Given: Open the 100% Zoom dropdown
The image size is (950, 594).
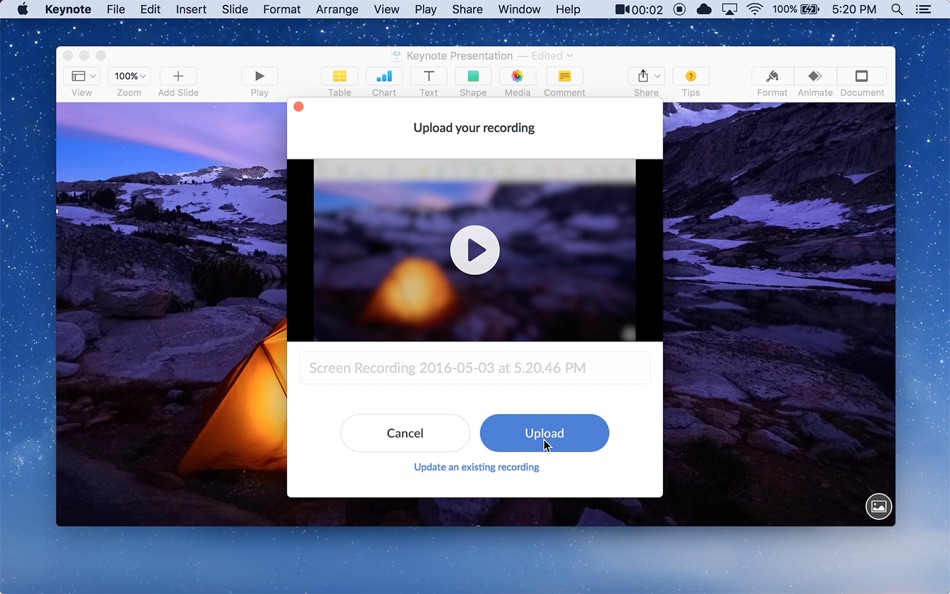Looking at the screenshot, I should pos(129,76).
